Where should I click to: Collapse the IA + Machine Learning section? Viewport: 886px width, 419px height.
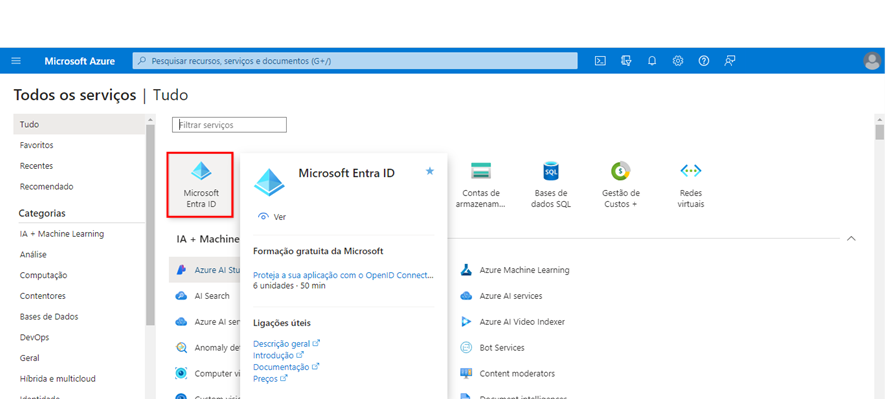(x=851, y=239)
